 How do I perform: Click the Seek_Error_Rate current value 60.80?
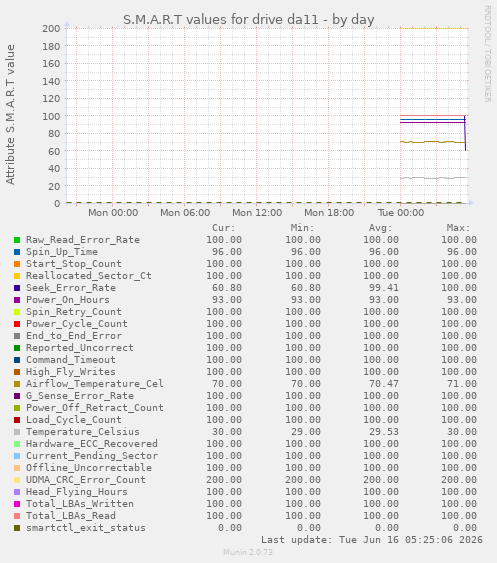pos(227,288)
